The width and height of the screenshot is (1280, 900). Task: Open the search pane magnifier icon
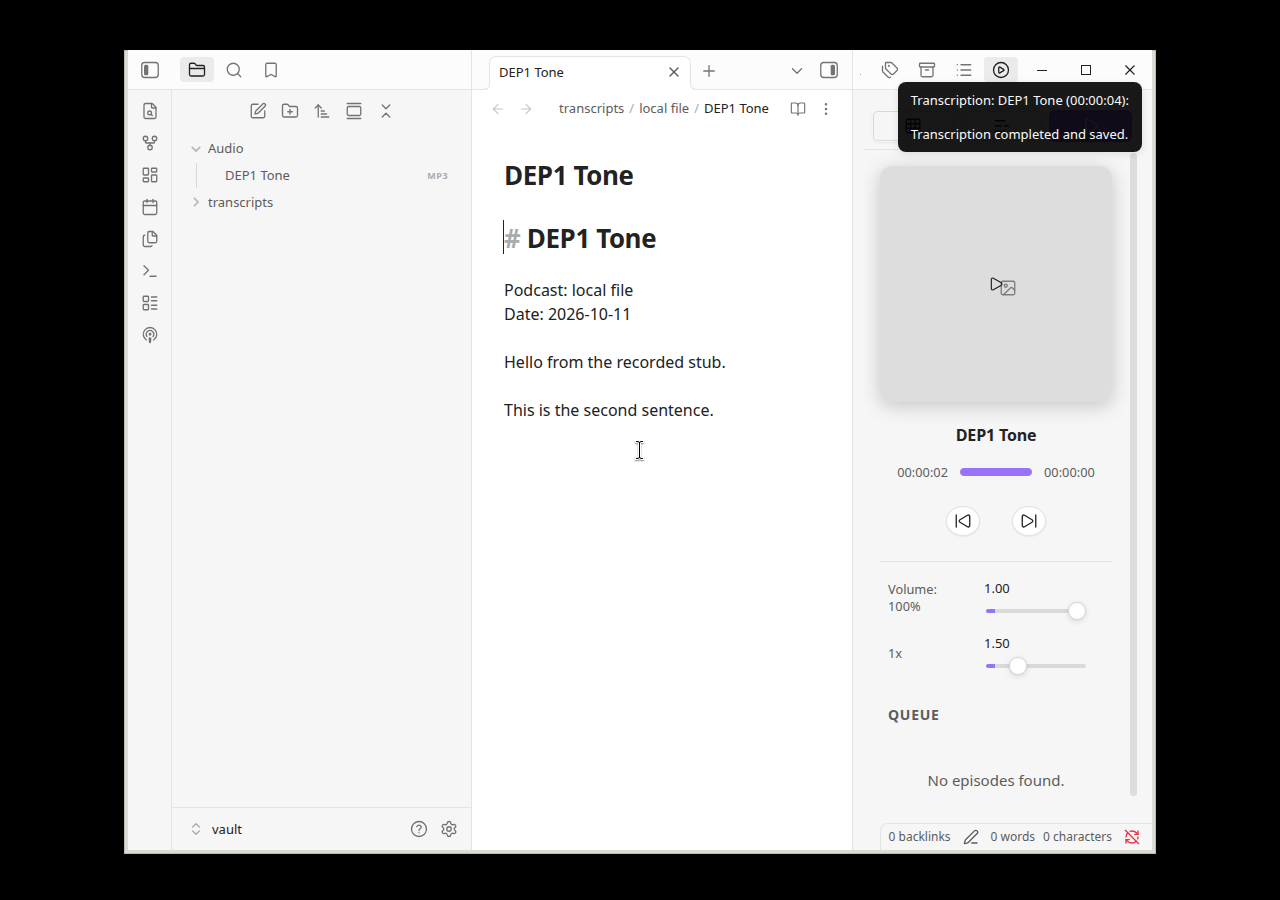tap(234, 70)
